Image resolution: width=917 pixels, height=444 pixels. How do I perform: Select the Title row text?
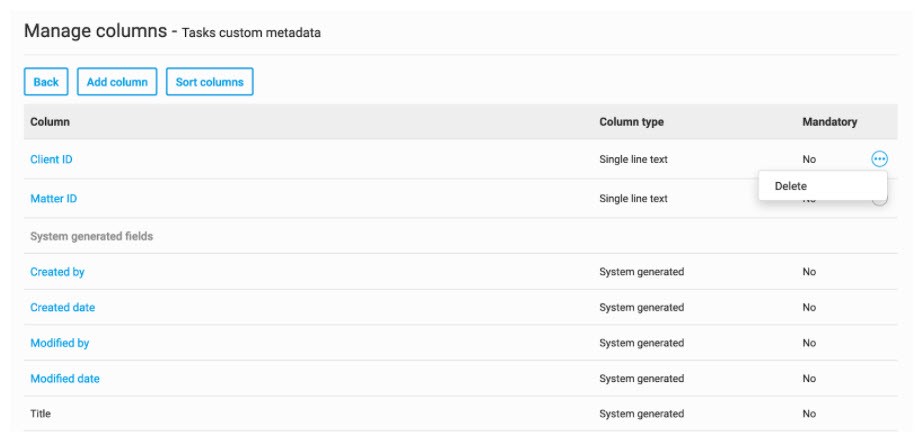[x=40, y=414]
